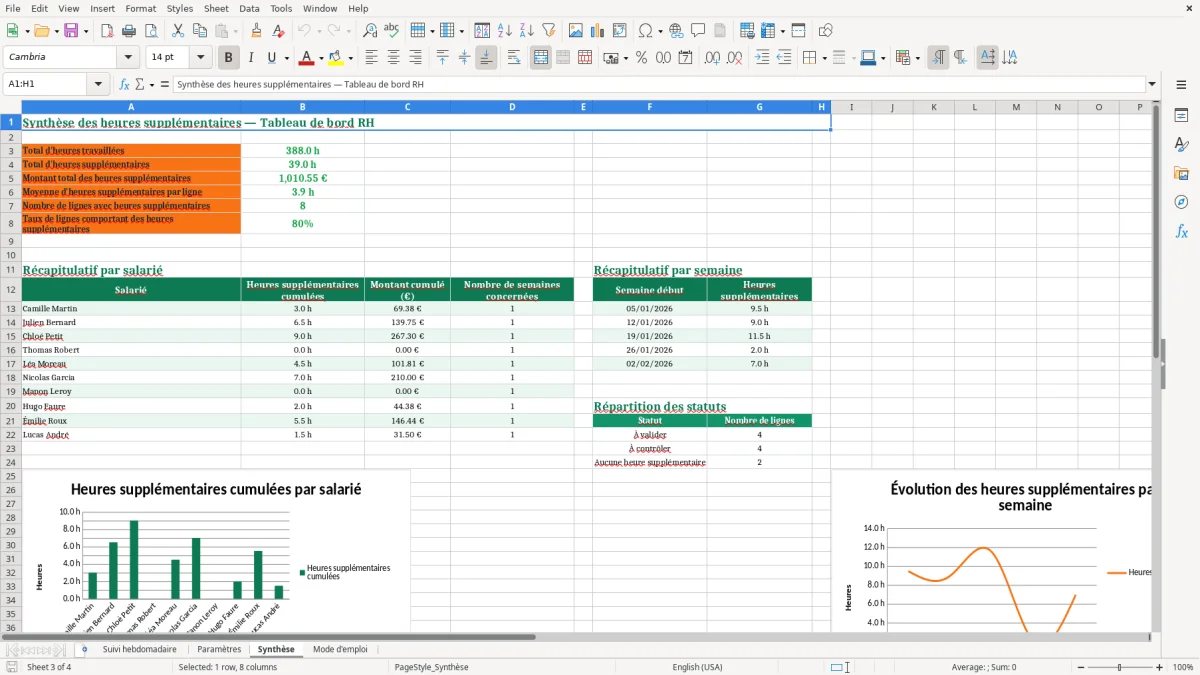The width and height of the screenshot is (1200, 675).
Task: Open sidebar Styles panel icon
Action: pyautogui.click(x=1181, y=145)
